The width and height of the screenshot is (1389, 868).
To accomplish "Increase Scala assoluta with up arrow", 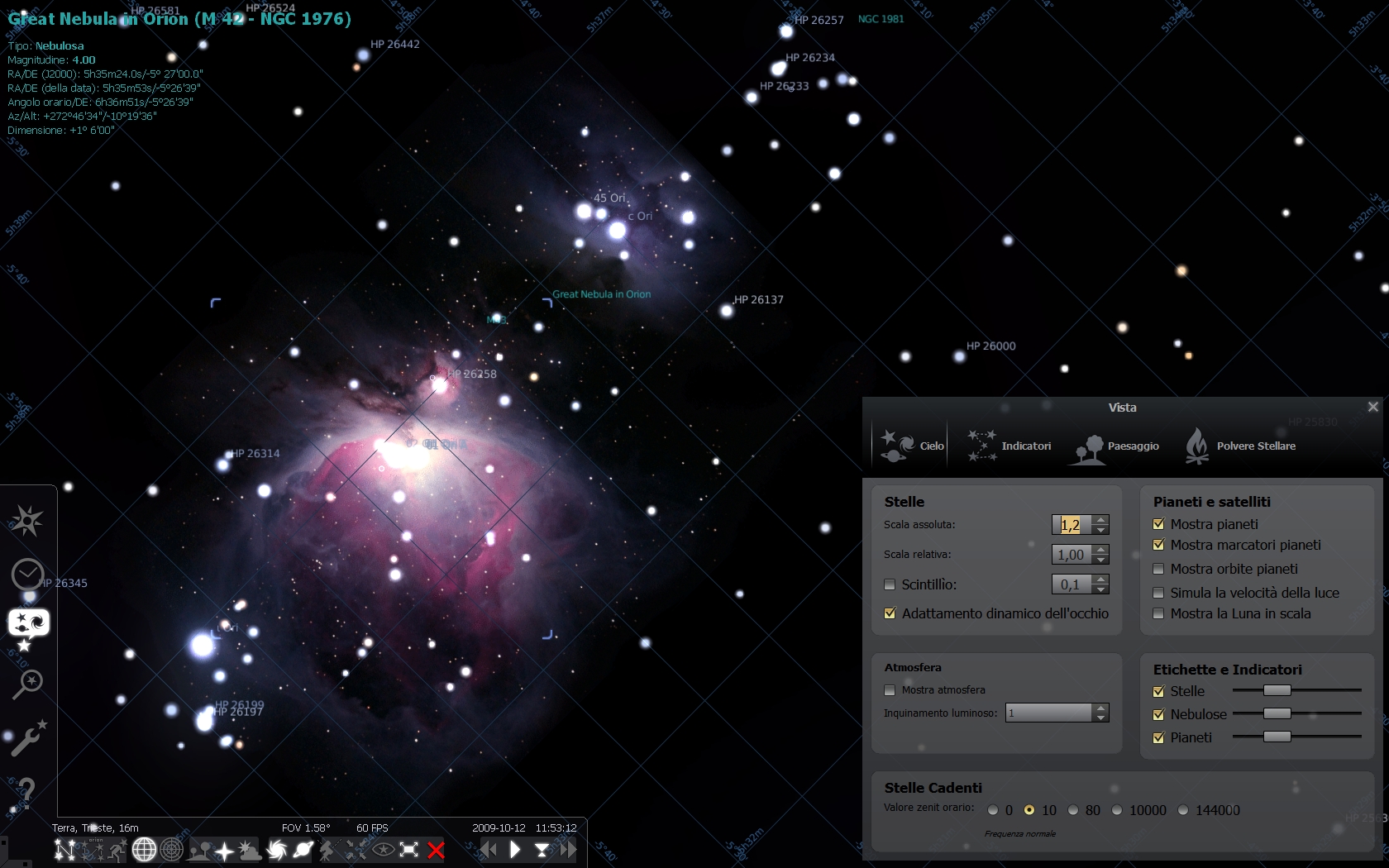I will [x=1100, y=520].
